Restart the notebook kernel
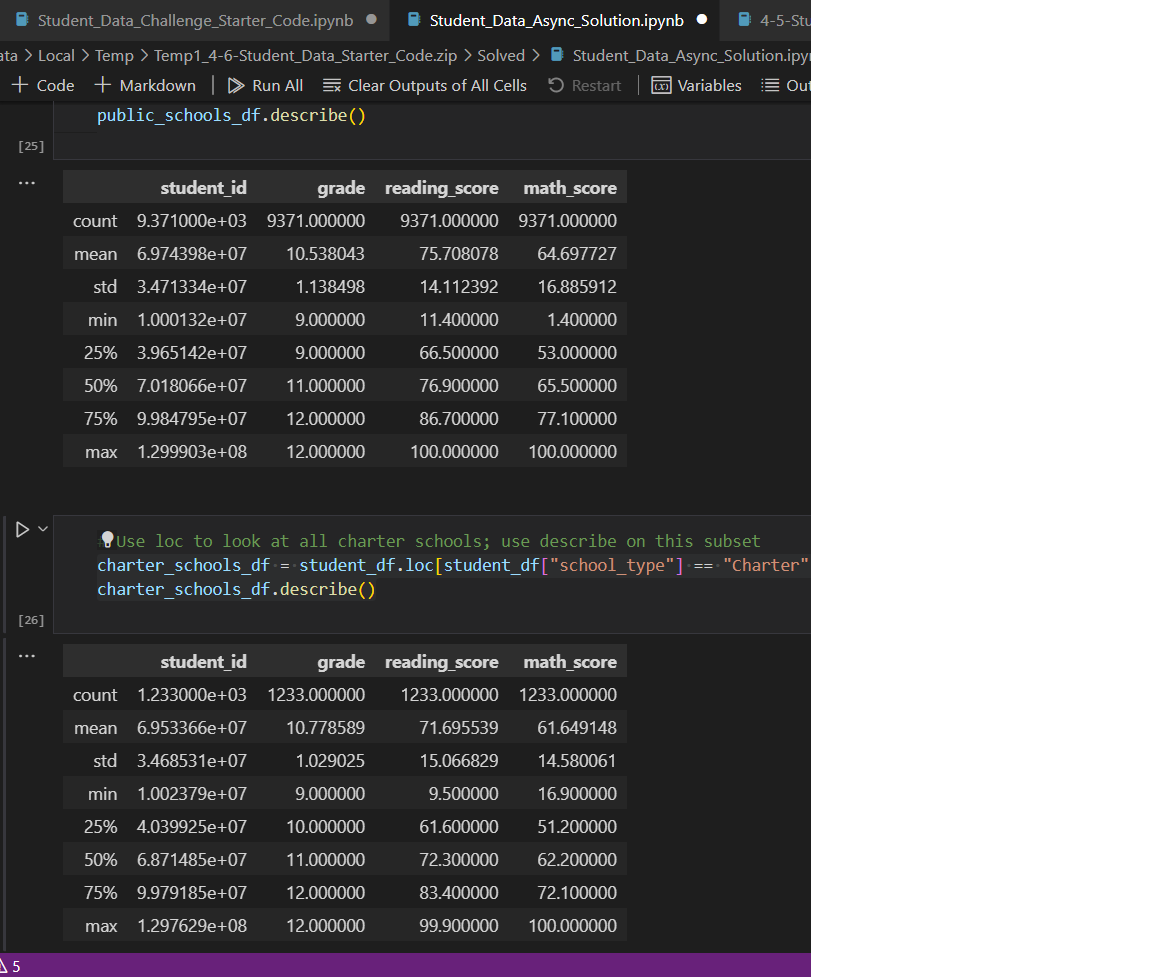 584,85
